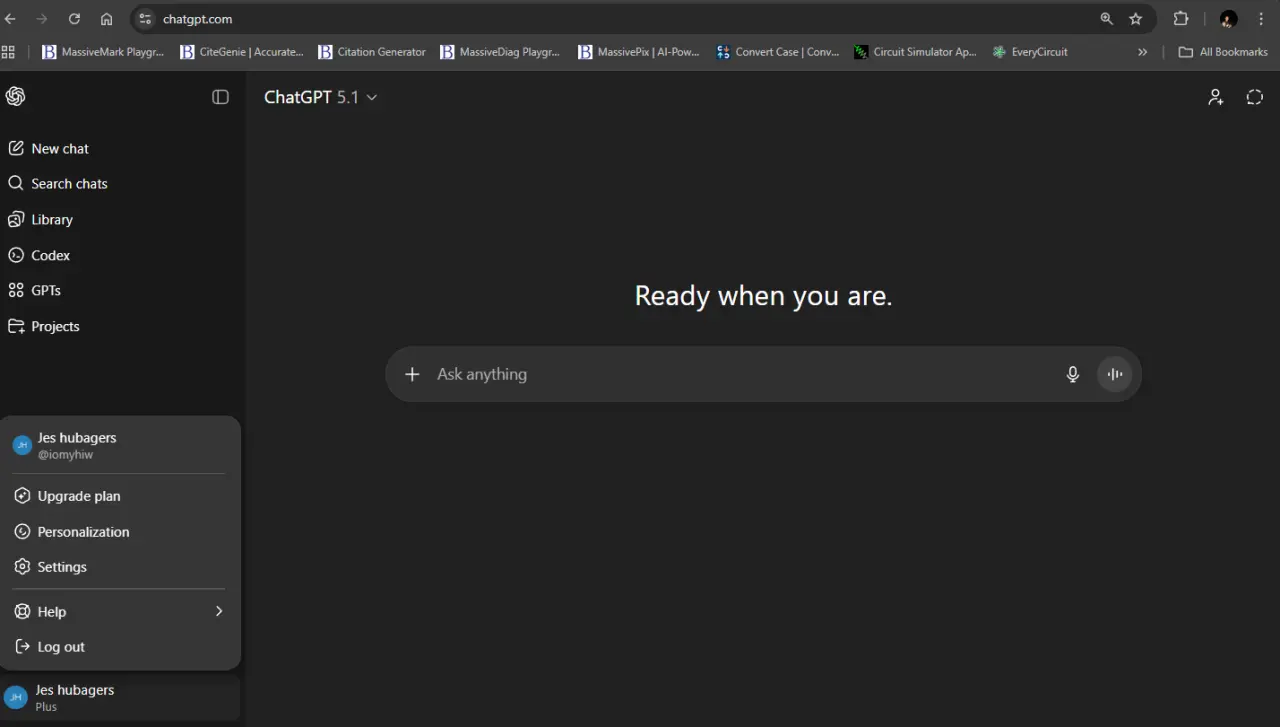Screen dimensions: 1280x727
Task: Open Projects in the sidebar
Action: coord(44,326)
